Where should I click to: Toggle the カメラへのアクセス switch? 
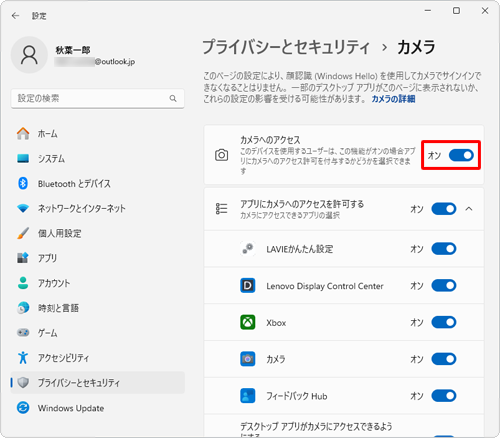coord(461,155)
